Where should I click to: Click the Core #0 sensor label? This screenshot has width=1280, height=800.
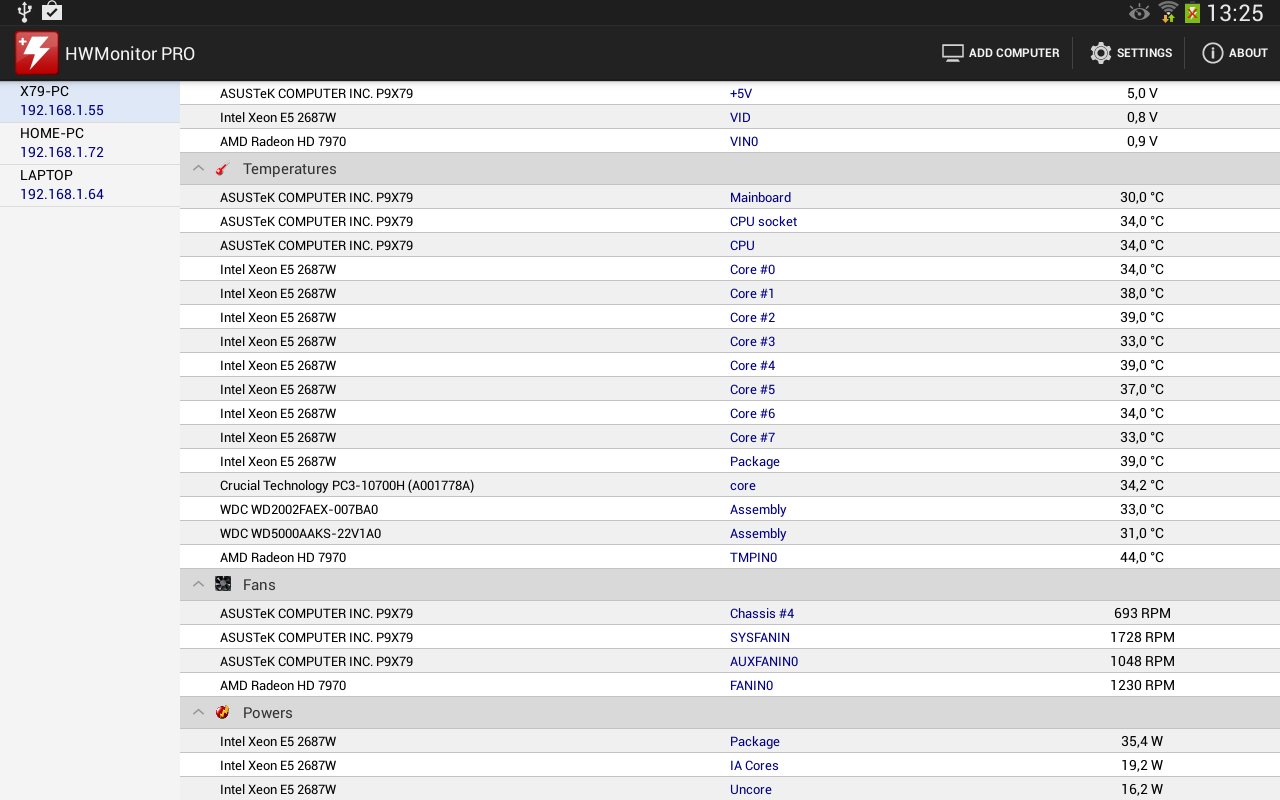click(x=752, y=269)
